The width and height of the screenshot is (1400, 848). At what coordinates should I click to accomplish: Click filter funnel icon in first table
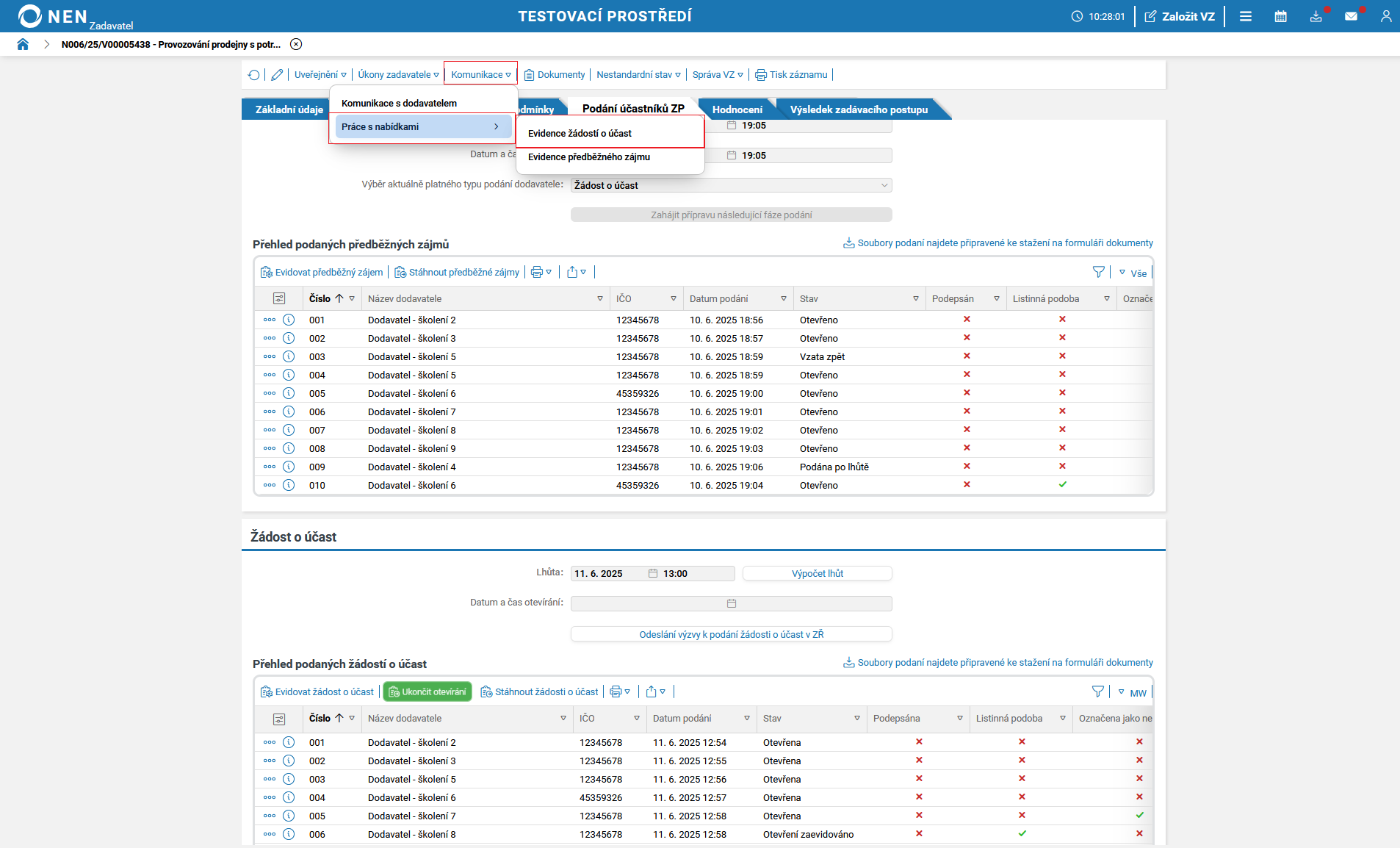pyautogui.click(x=1098, y=273)
